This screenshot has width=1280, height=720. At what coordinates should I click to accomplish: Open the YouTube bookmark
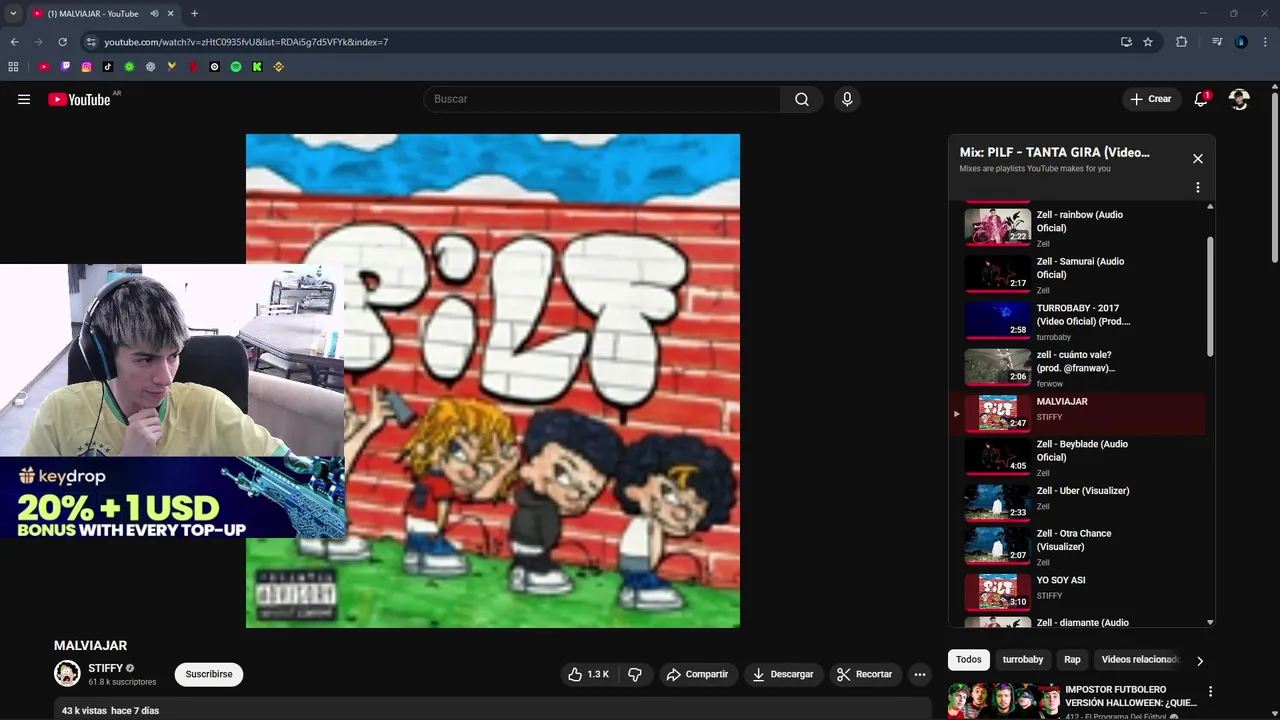[x=44, y=67]
